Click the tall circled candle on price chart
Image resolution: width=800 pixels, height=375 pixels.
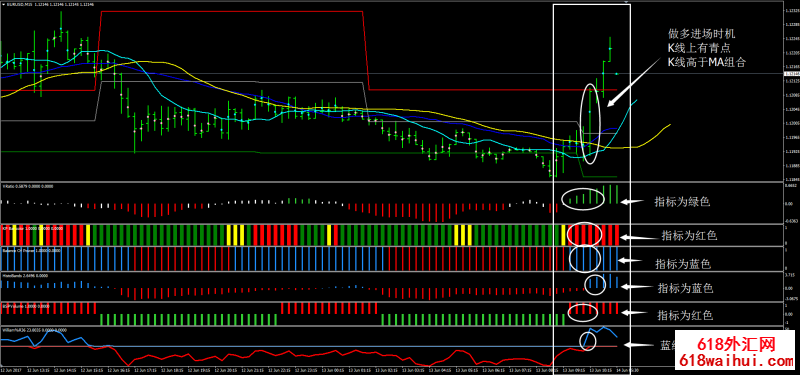[590, 123]
